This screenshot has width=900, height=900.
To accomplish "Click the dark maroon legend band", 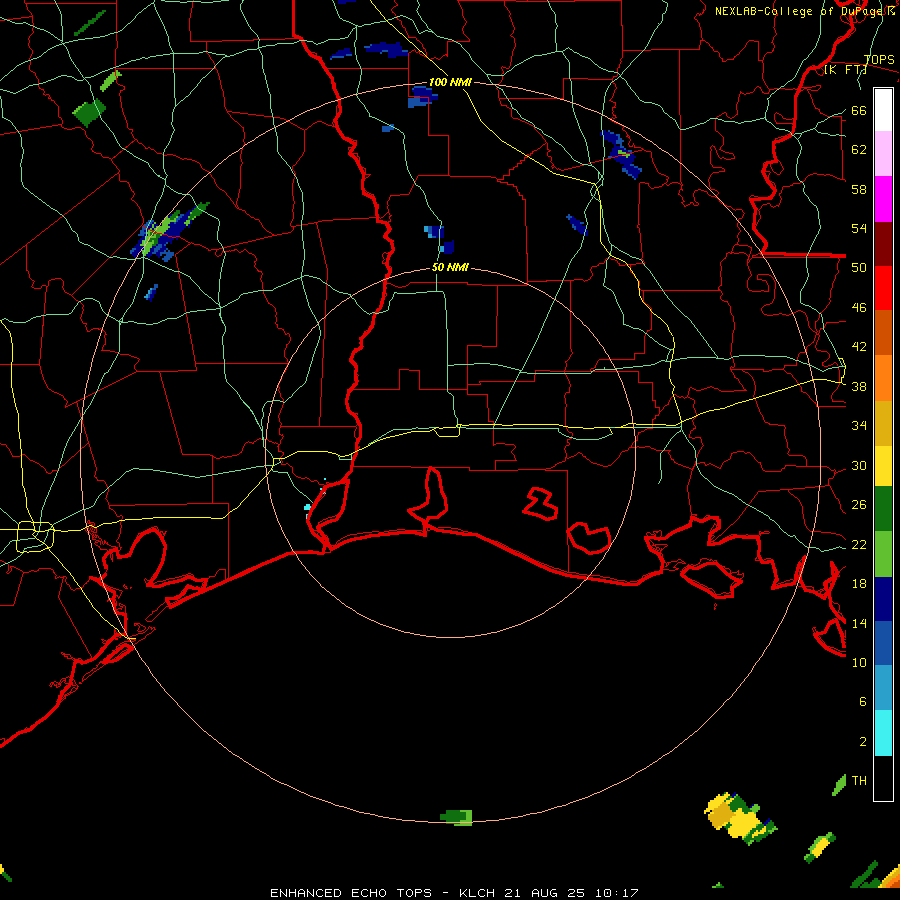I will pyautogui.click(x=883, y=244).
